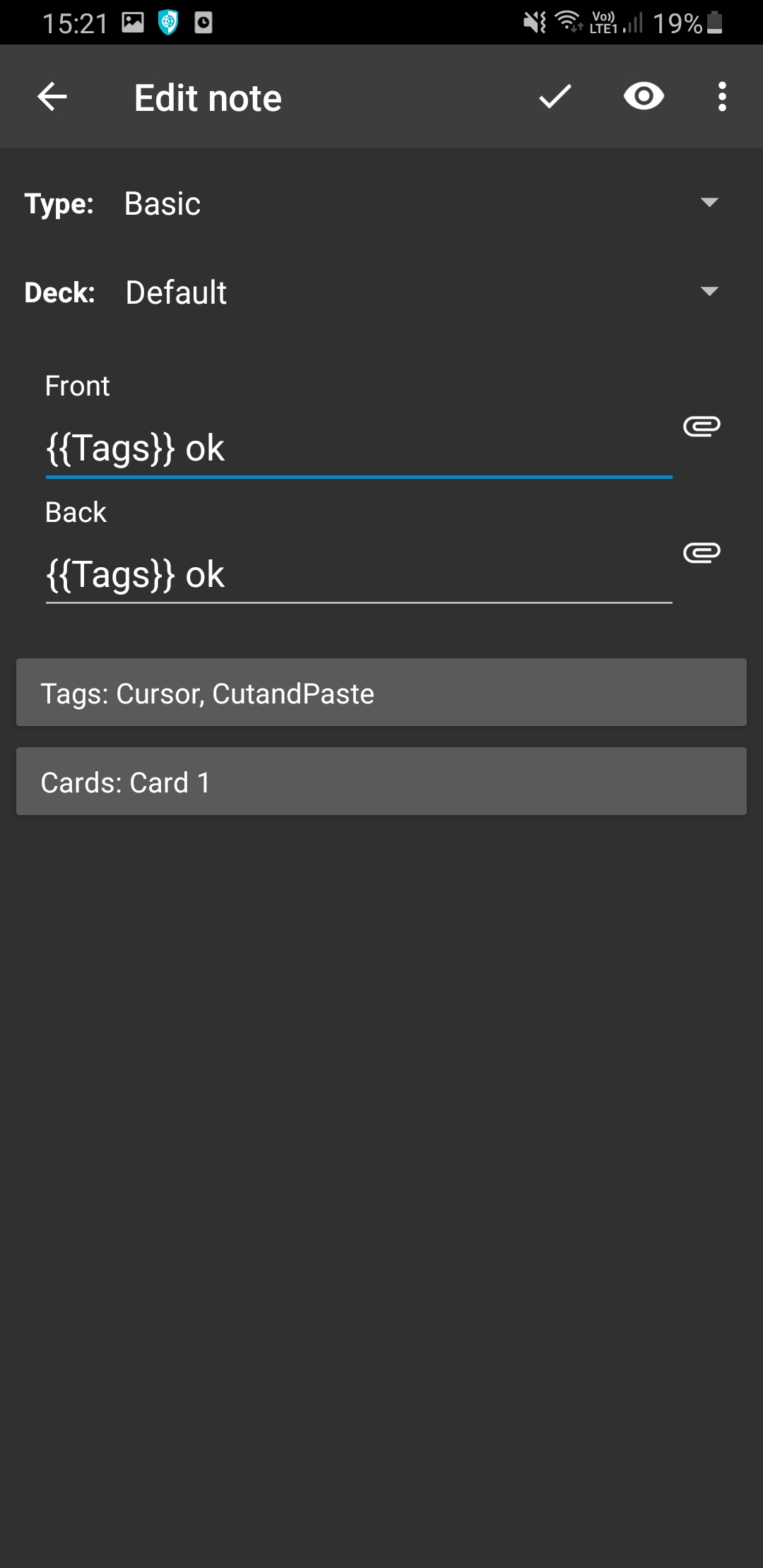This screenshot has height=1568, width=763.
Task: Toggle the preview eye on the toolbar
Action: coord(644,97)
